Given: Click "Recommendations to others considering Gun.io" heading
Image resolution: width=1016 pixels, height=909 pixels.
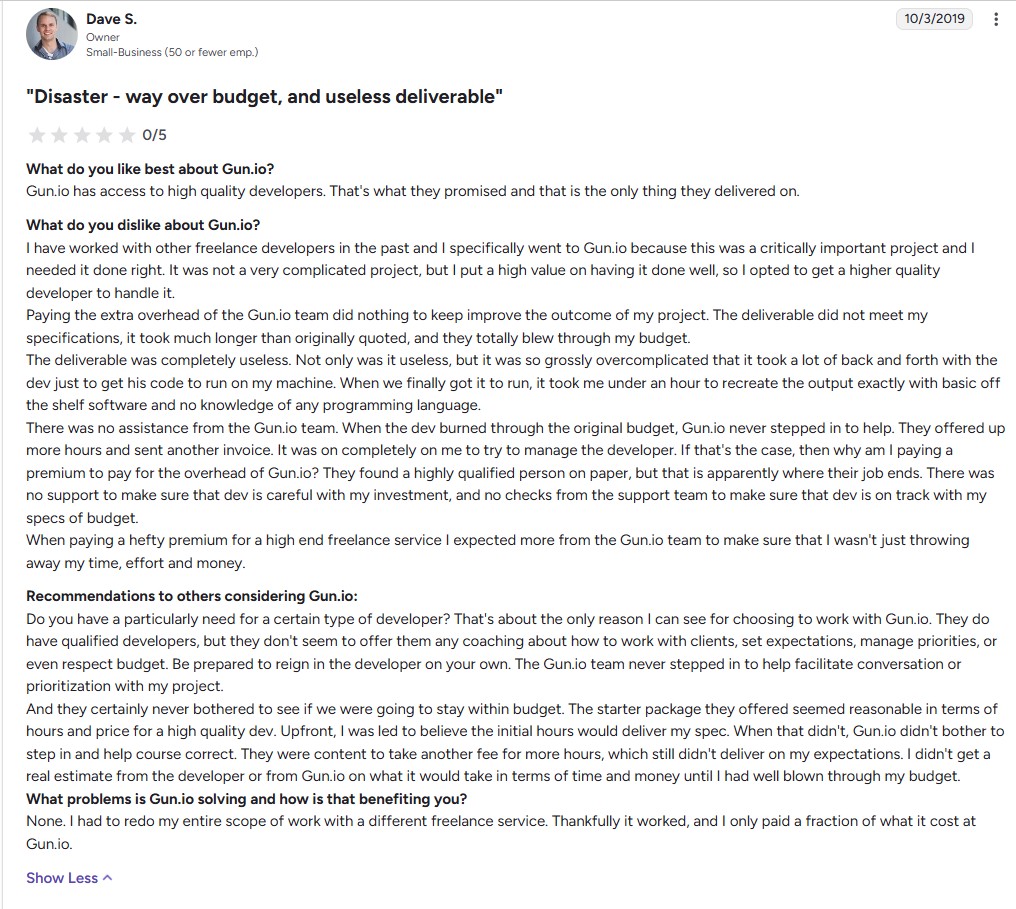Looking at the screenshot, I should click(191, 596).
